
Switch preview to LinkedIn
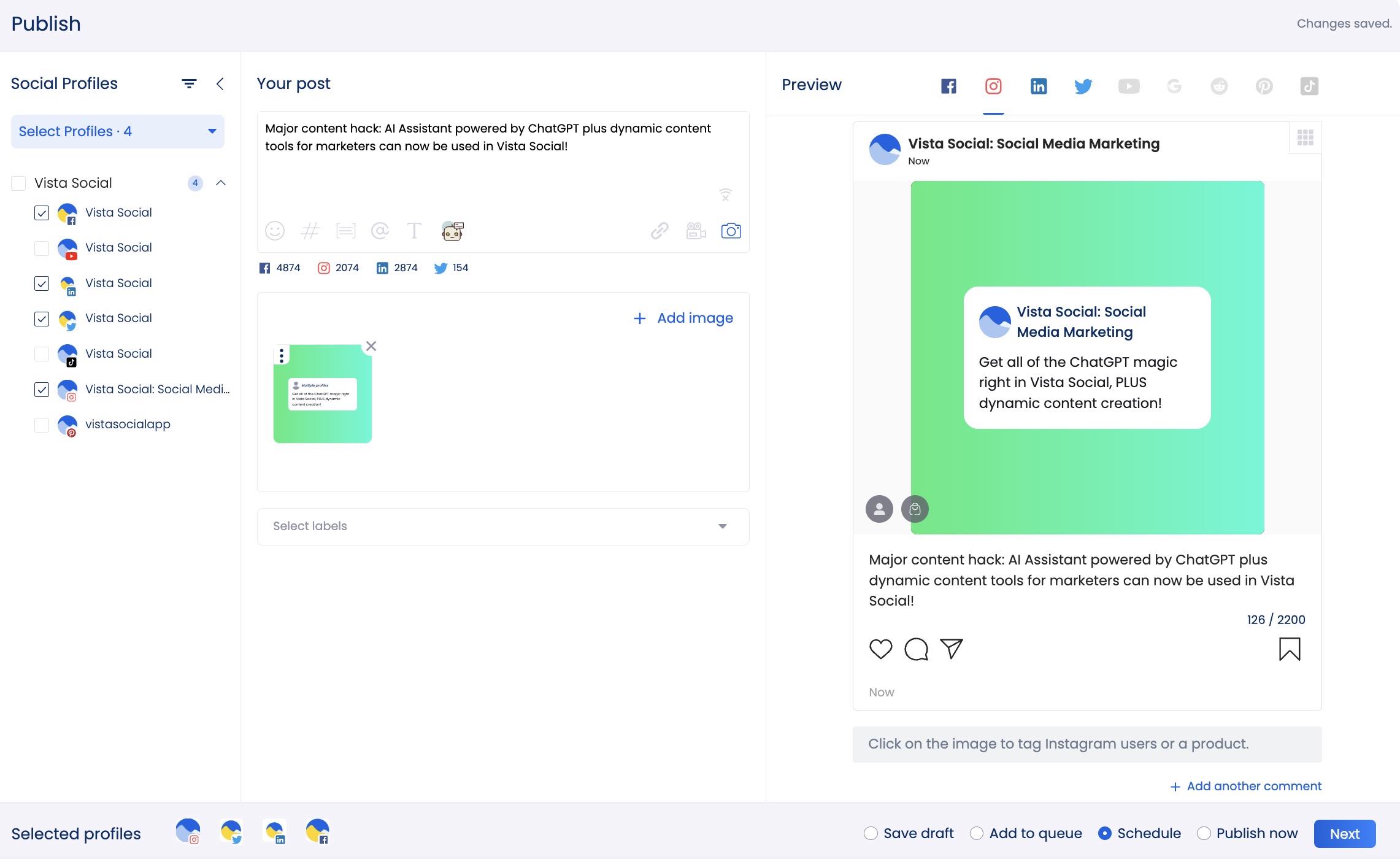tap(1038, 86)
